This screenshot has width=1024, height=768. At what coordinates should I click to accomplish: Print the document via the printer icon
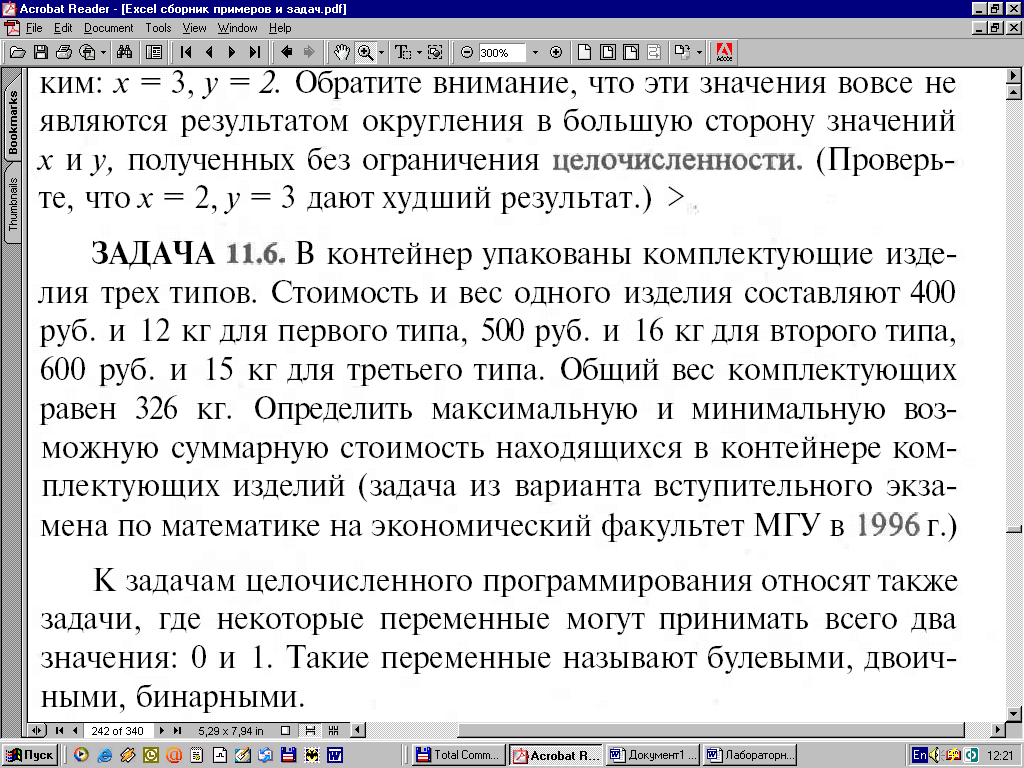[x=64, y=52]
